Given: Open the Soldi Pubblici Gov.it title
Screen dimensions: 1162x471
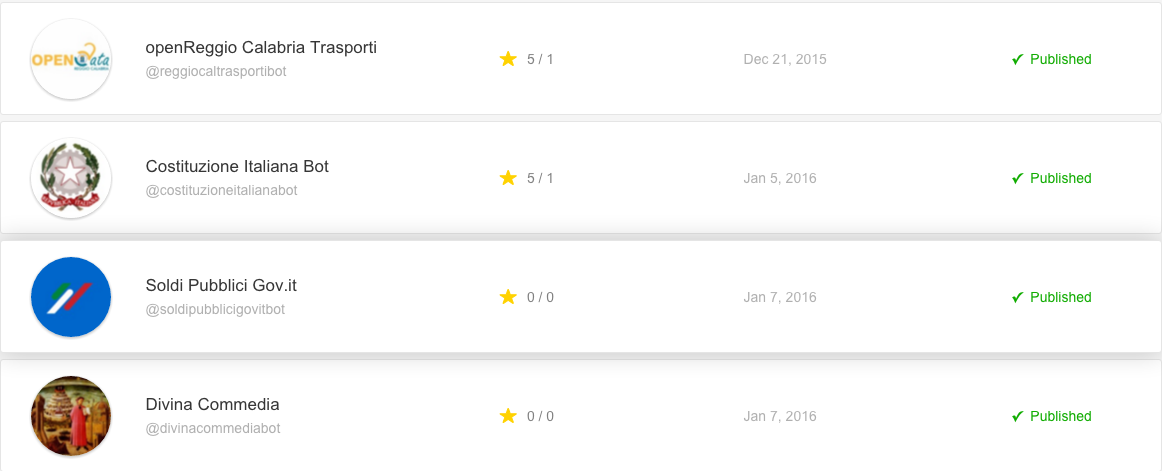Looking at the screenshot, I should (222, 286).
